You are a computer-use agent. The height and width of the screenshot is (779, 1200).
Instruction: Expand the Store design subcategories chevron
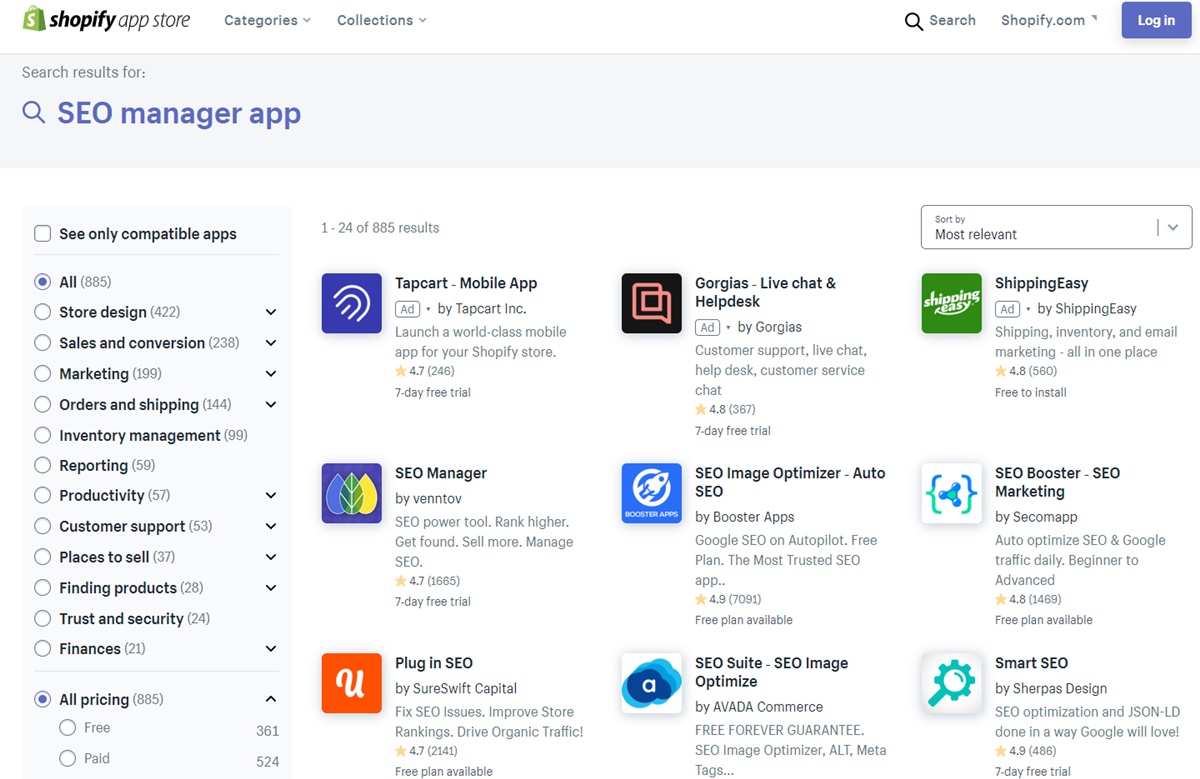pyautogui.click(x=270, y=313)
